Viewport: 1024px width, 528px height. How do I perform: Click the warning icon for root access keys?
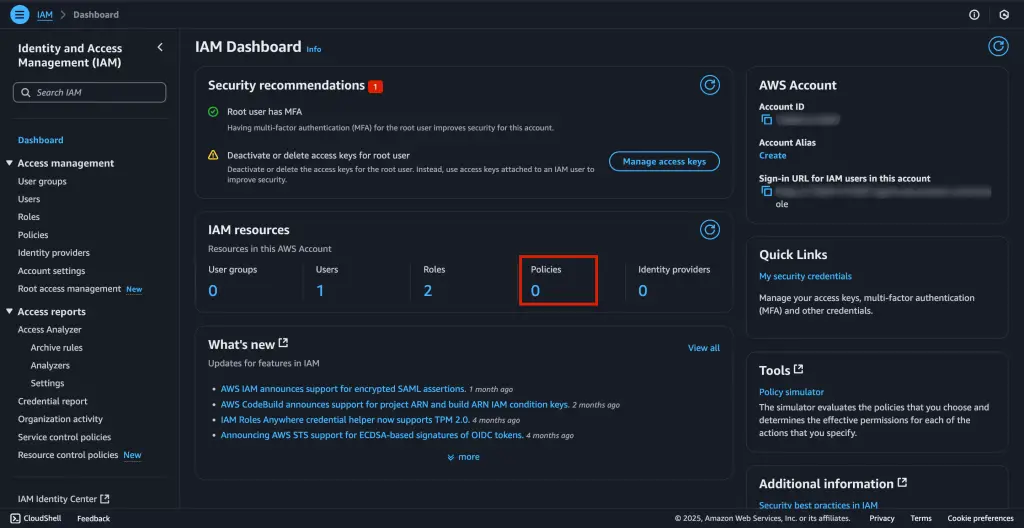coord(213,156)
